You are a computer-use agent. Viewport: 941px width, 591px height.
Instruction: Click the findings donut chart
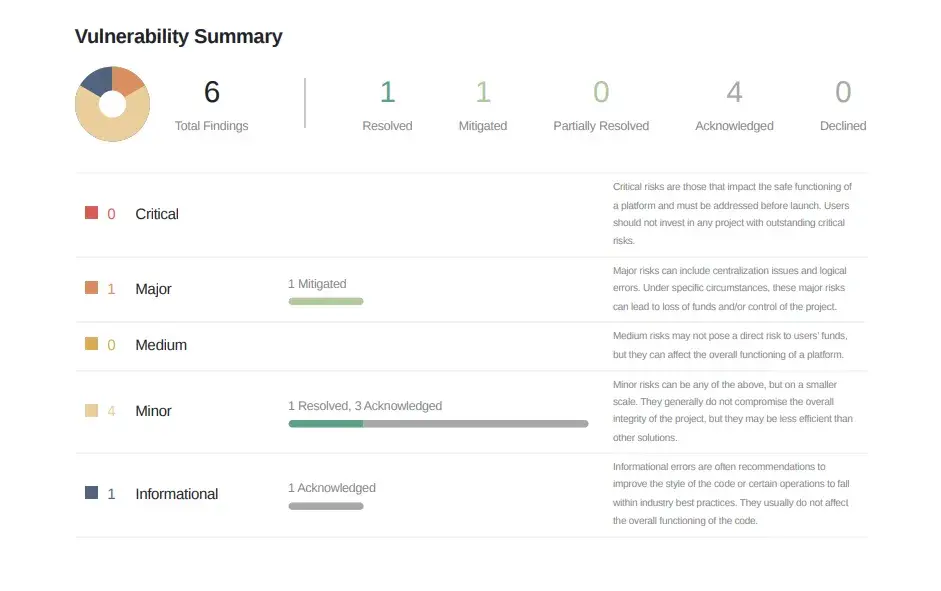click(112, 104)
